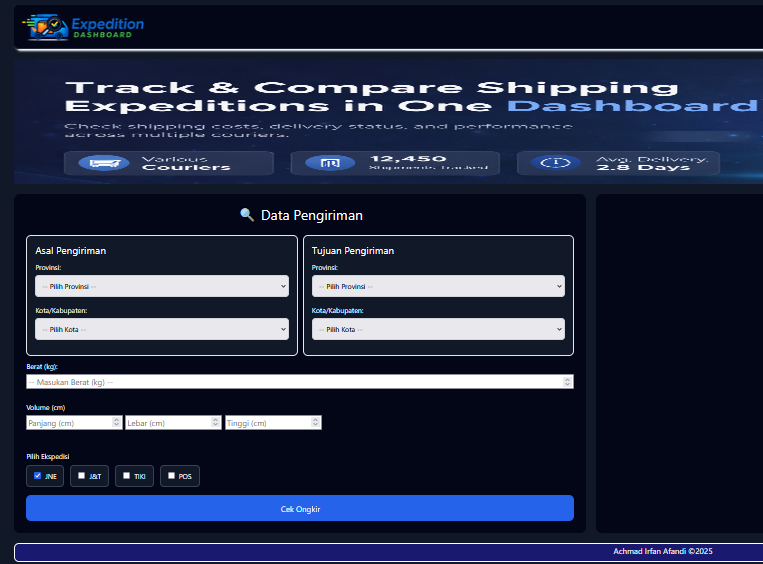763x564 pixels.
Task: Open the Asal Pengiriman Provinsi dropdown
Action: [162, 286]
